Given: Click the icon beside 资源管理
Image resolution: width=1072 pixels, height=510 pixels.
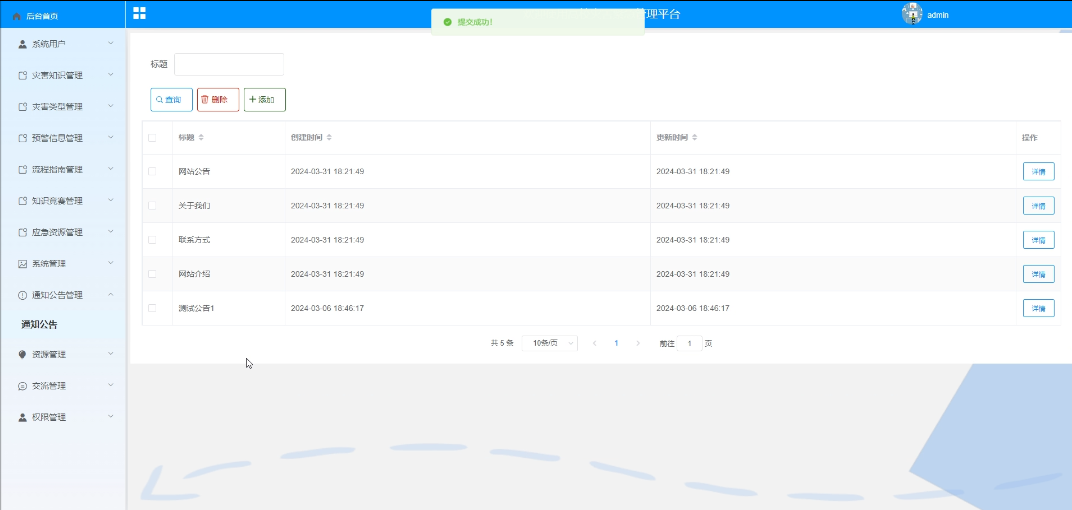Looking at the screenshot, I should (x=23, y=354).
